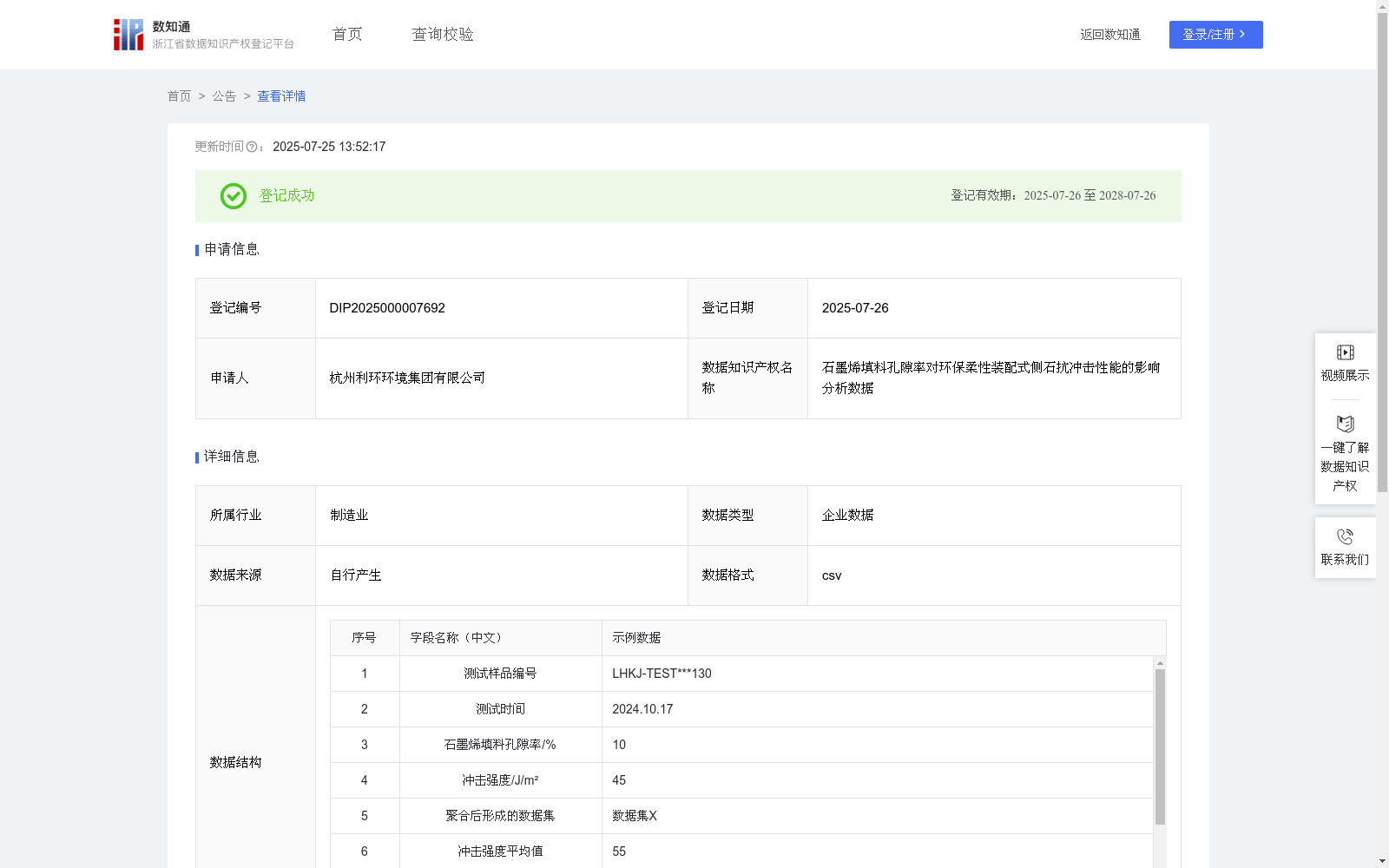The height and width of the screenshot is (868, 1389).
Task: Click the 企业数据 data type value
Action: [x=848, y=516]
